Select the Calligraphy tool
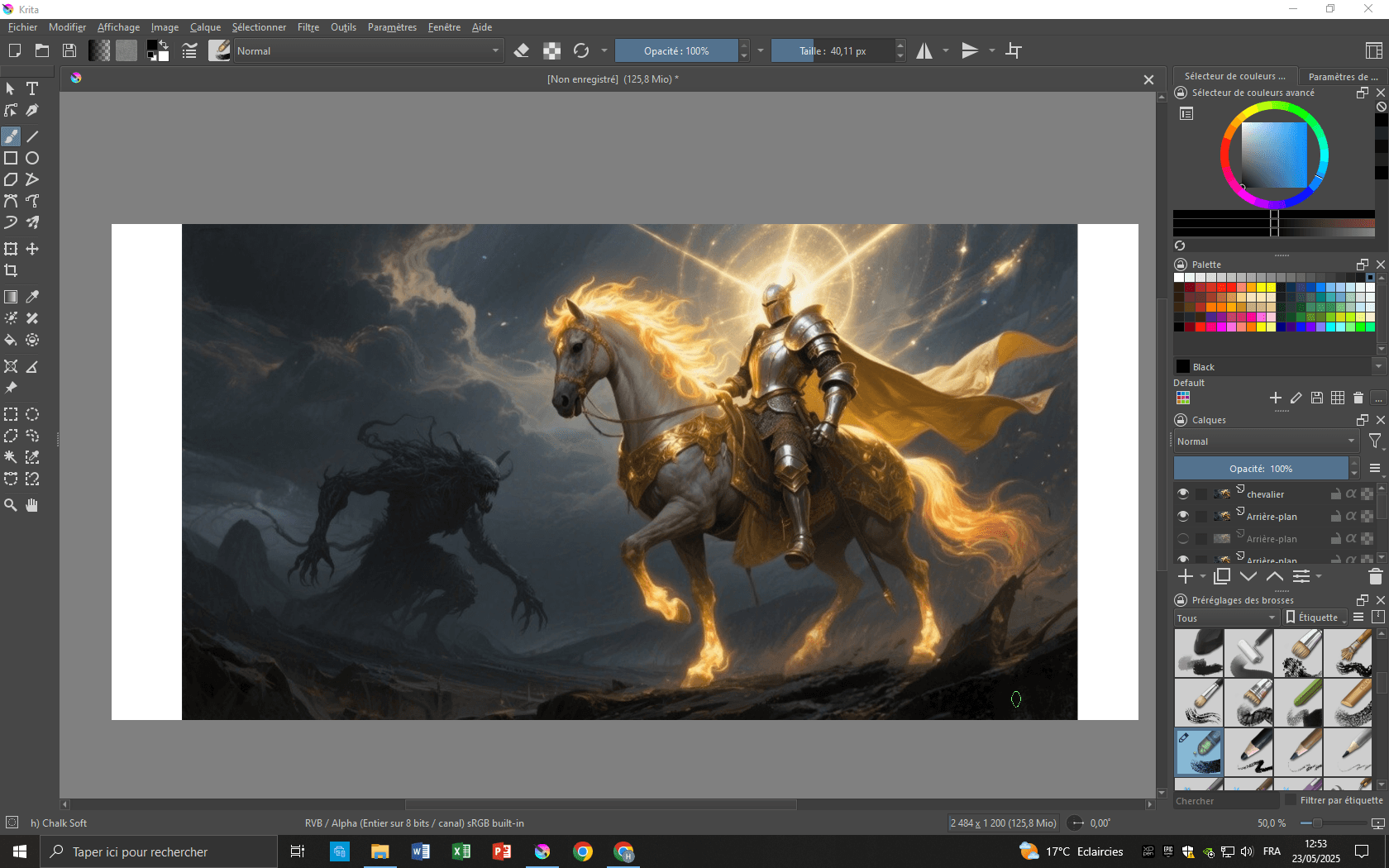The height and width of the screenshot is (868, 1389). 32,110
